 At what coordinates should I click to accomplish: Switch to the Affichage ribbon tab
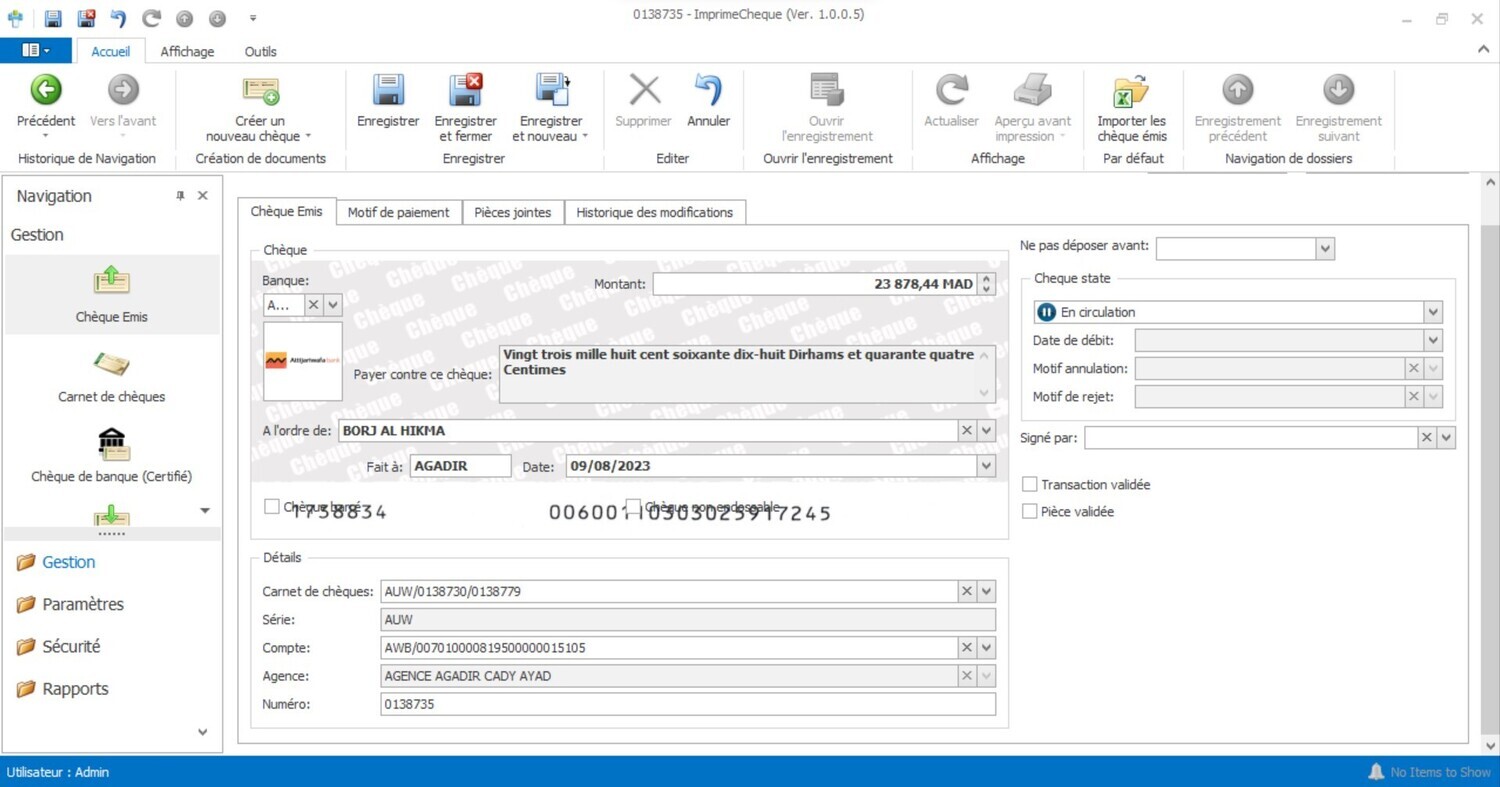(x=187, y=51)
